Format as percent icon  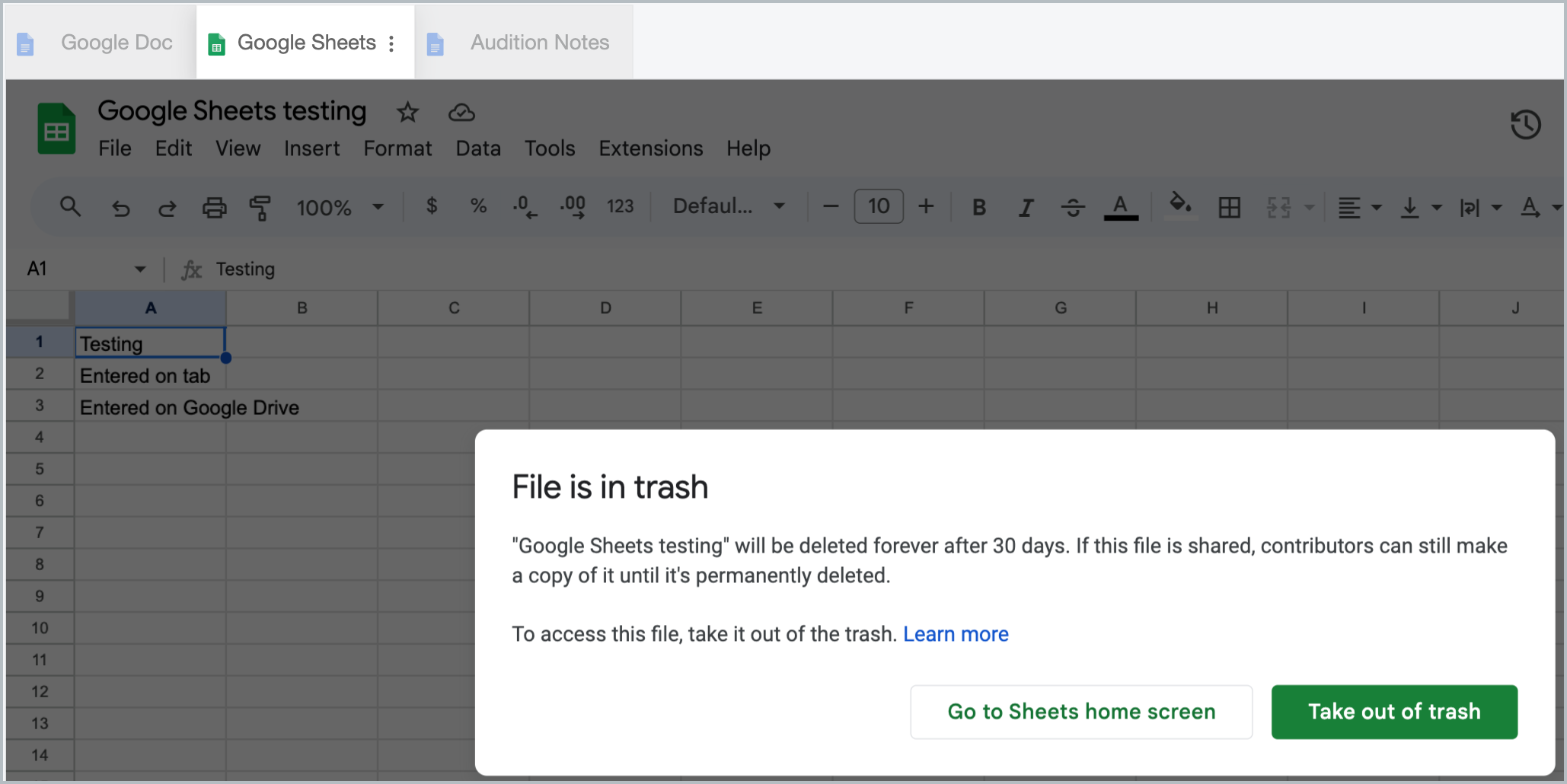[x=478, y=206]
